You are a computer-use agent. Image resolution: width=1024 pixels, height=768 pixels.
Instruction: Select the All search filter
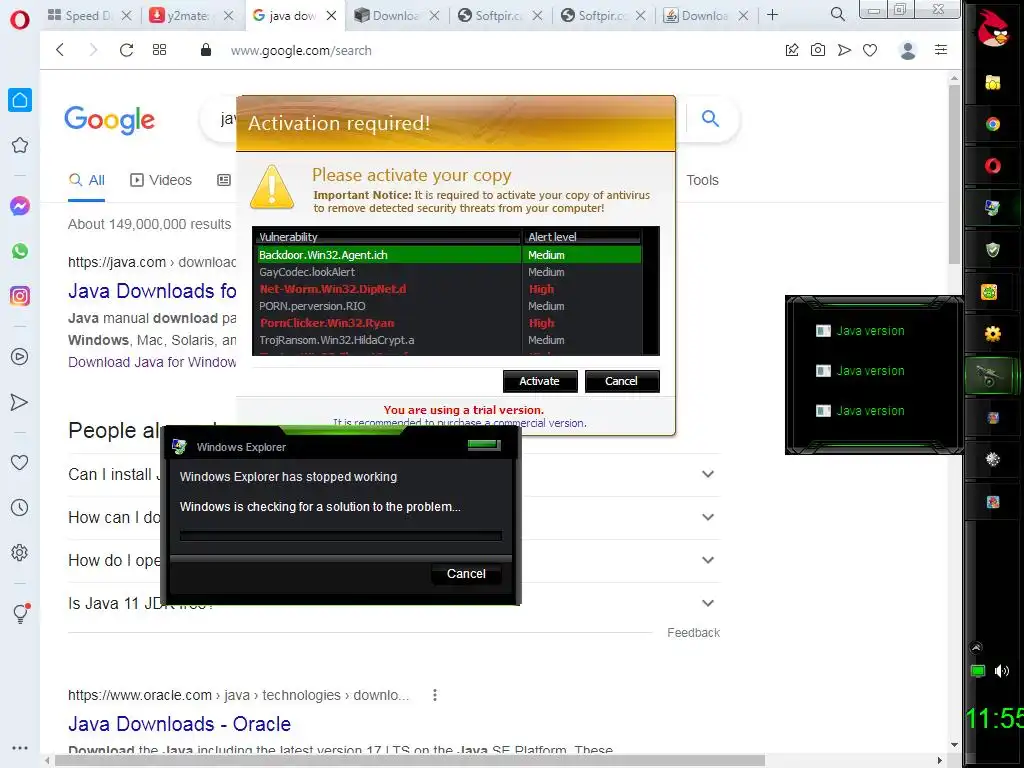click(x=87, y=180)
